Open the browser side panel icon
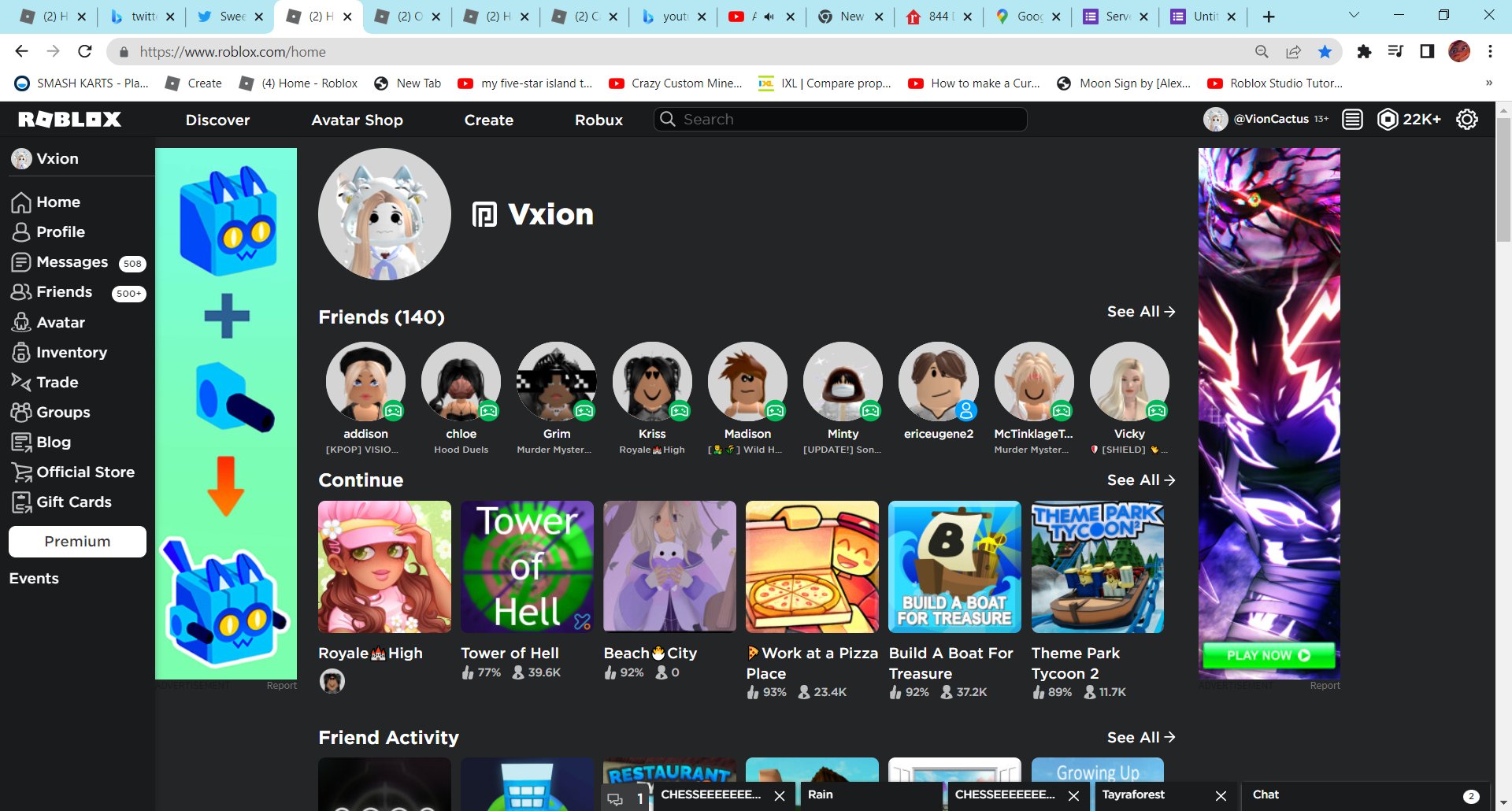Viewport: 1512px width, 811px height. click(1427, 51)
